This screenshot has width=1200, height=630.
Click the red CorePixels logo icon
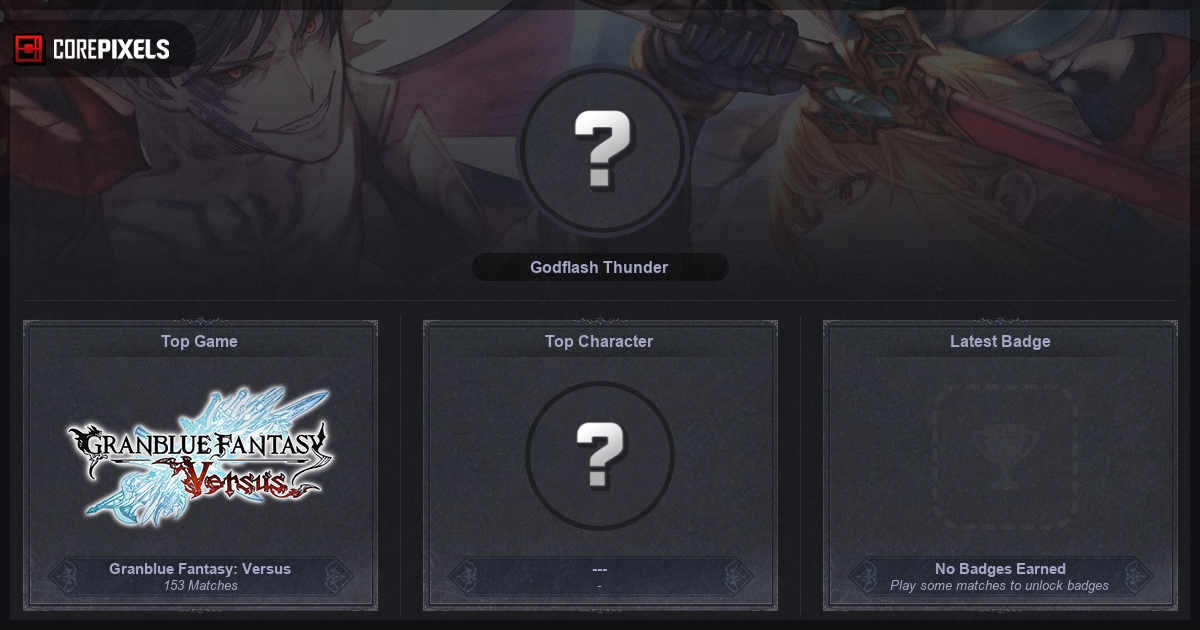pyautogui.click(x=29, y=49)
